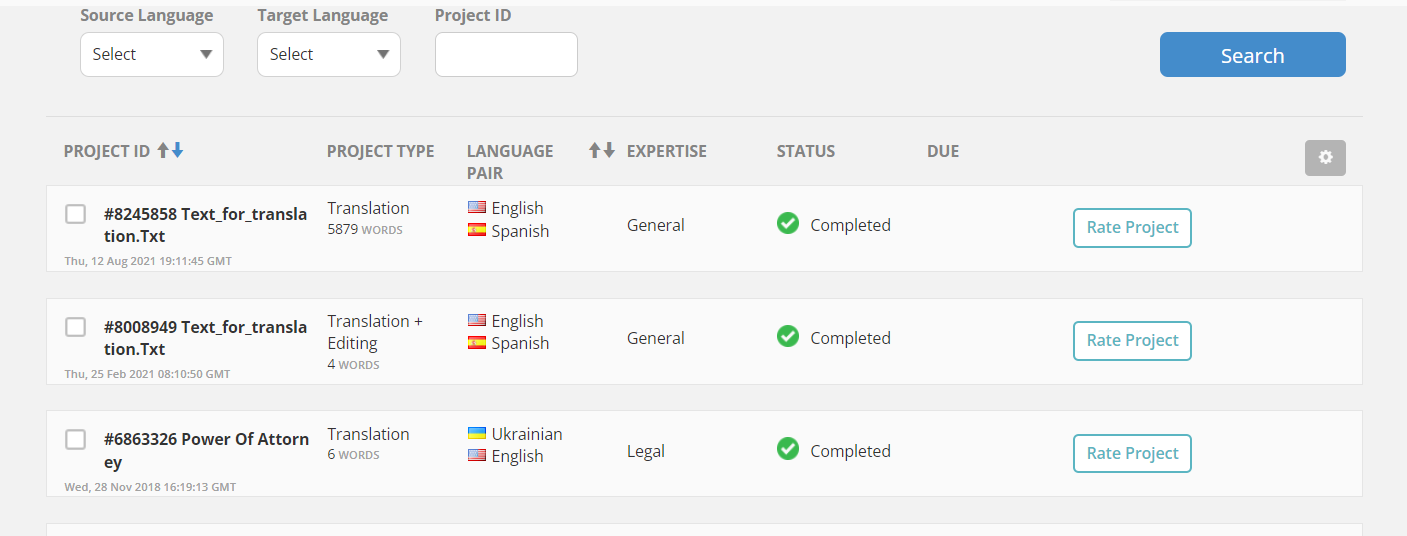
Task: Tick the checkbox for project #8008949
Action: [75, 327]
